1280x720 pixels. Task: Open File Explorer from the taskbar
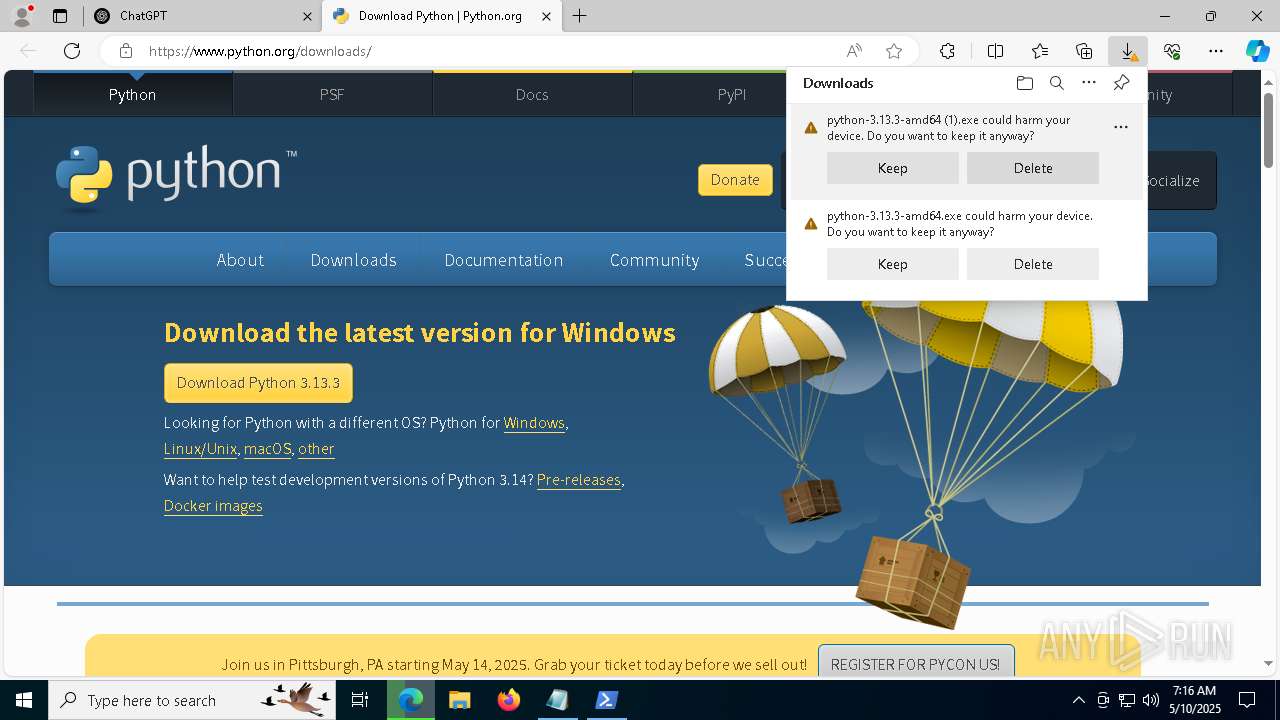459,700
